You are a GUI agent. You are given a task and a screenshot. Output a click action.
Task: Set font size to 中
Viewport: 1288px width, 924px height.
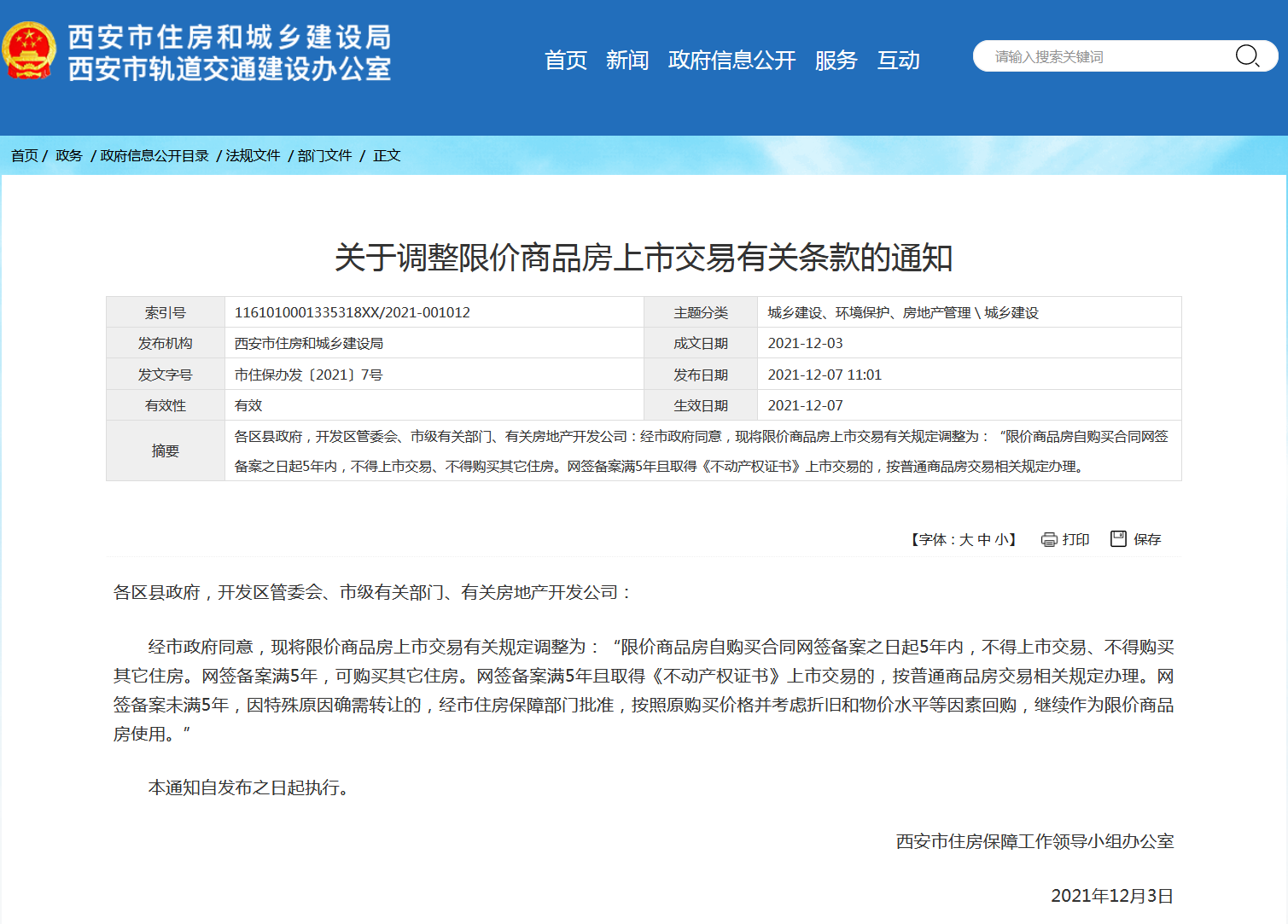[x=984, y=539]
